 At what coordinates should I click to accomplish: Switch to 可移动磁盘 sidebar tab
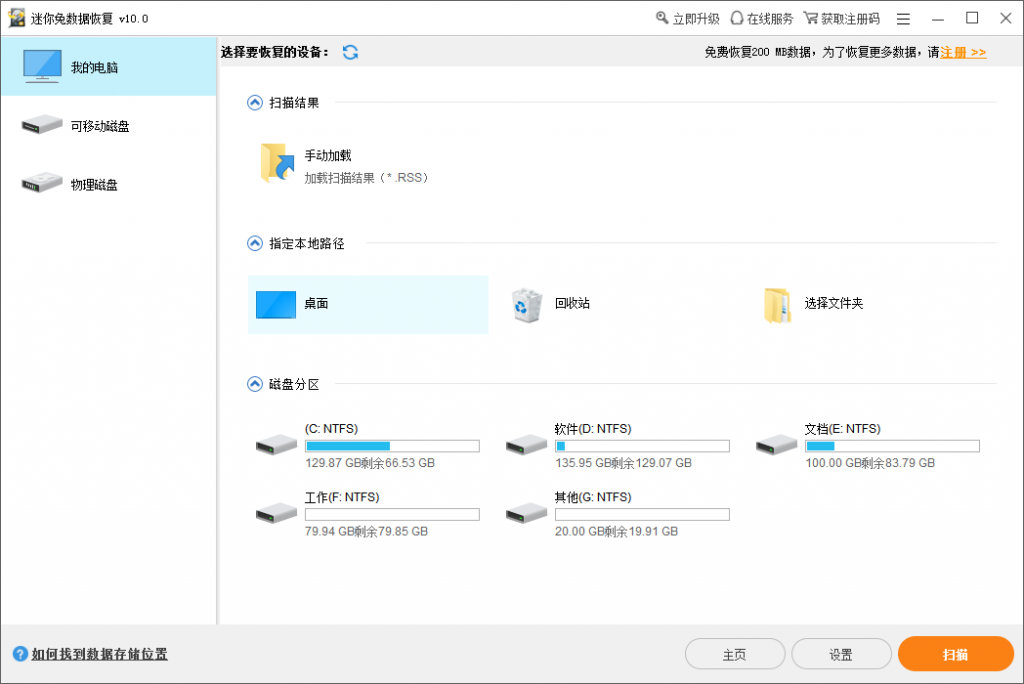click(108, 125)
